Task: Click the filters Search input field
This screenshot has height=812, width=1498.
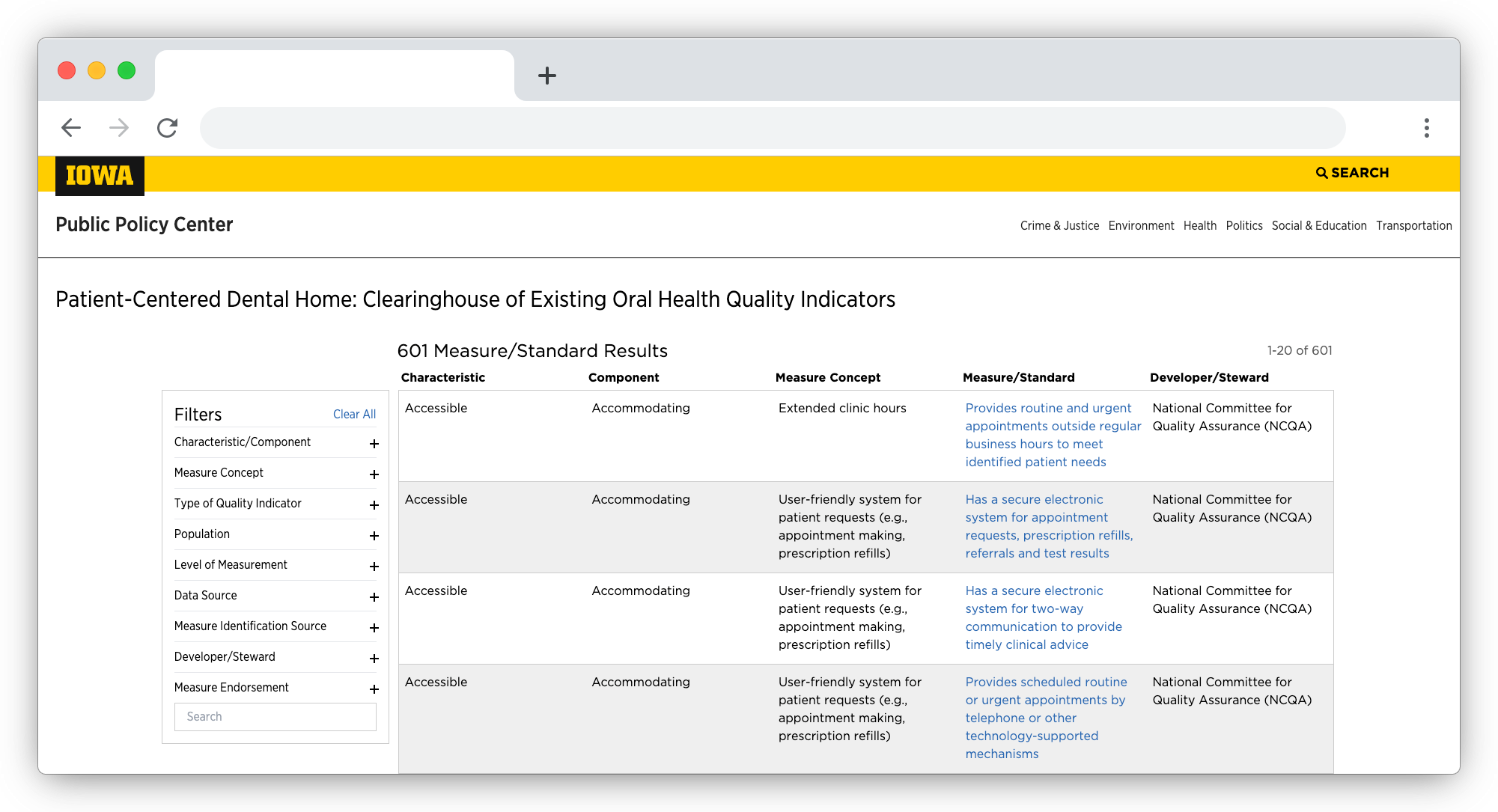Action: [275, 717]
